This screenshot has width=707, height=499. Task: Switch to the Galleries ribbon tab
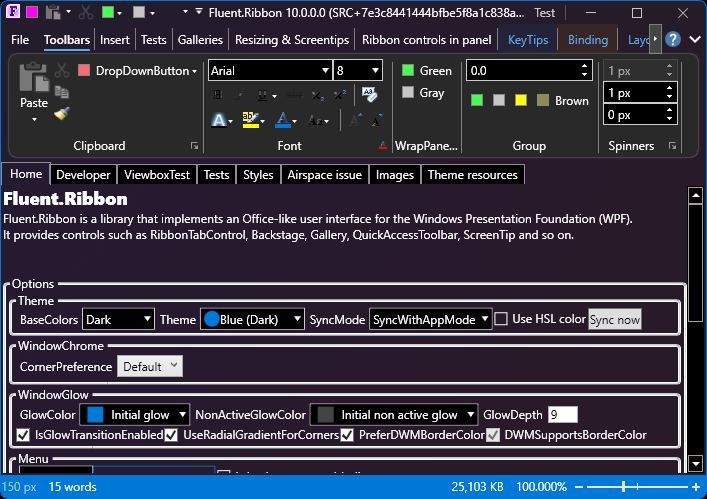click(200, 40)
